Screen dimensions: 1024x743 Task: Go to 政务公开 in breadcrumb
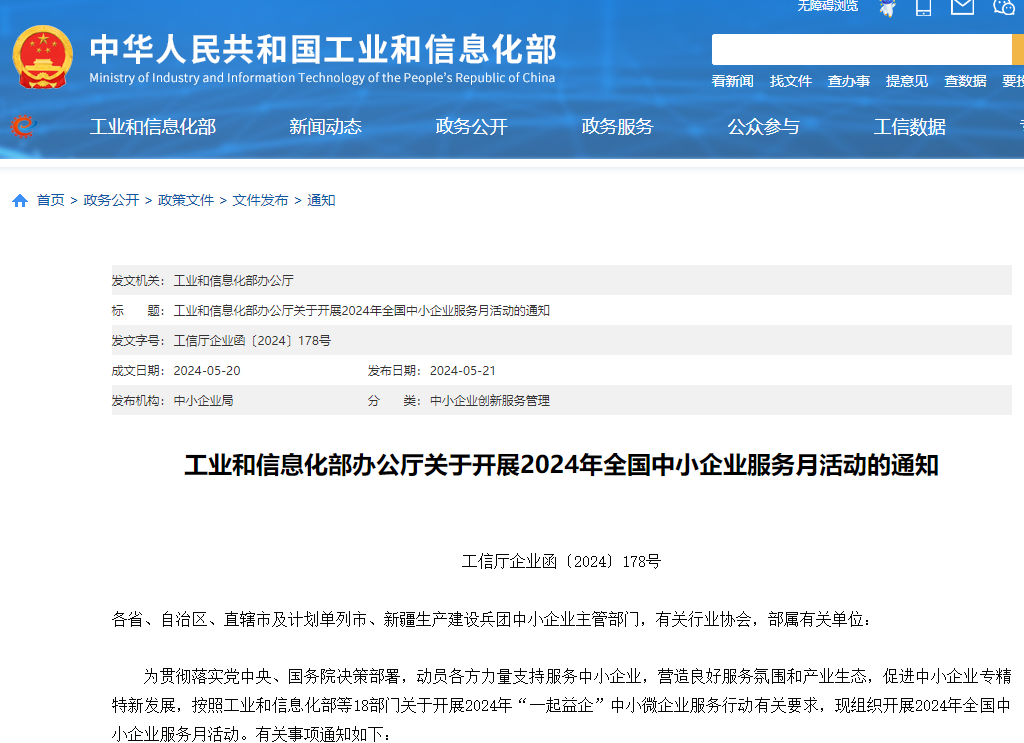point(111,200)
